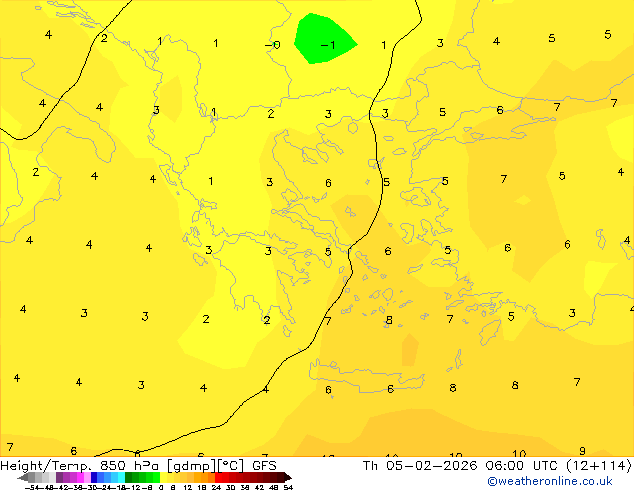Click the cyan legend color band
This screenshot has width=634, height=490.
[121, 477]
